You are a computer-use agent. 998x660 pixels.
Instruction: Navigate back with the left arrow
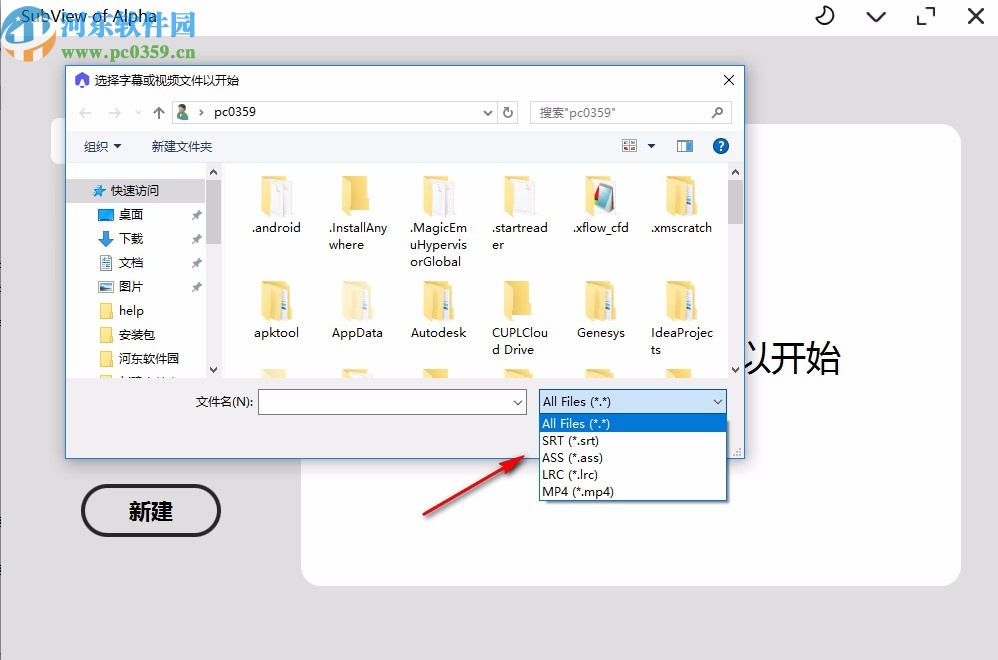[x=85, y=113]
